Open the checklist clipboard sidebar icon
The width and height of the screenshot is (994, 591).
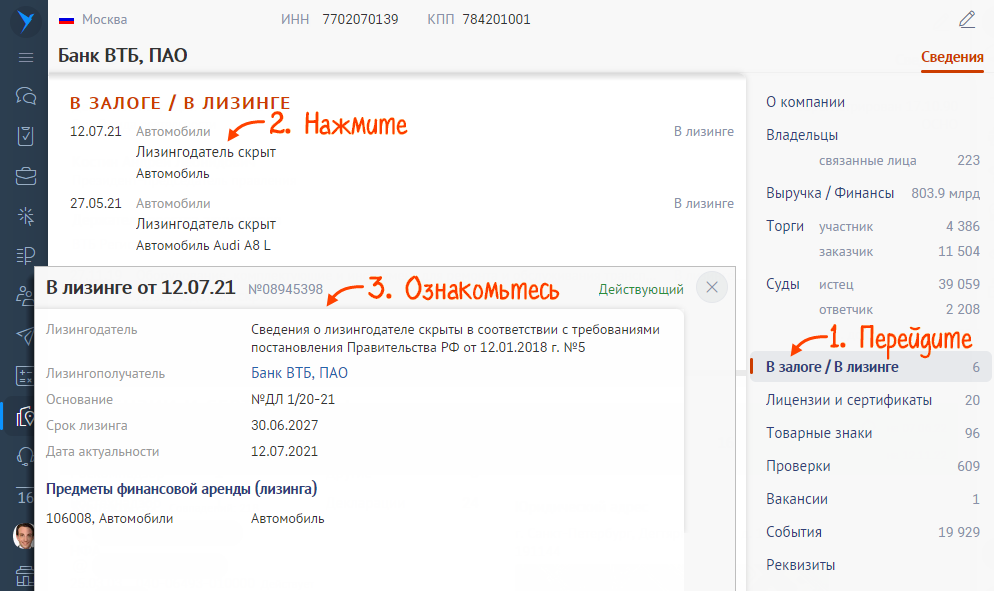26,136
